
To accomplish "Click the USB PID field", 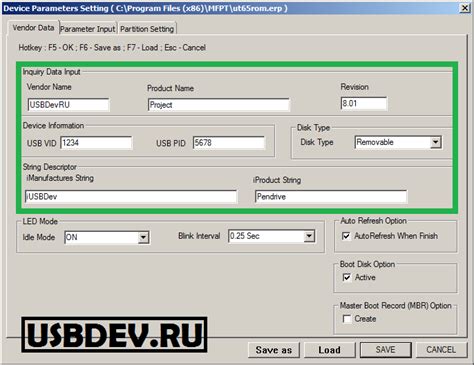I will (x=229, y=143).
